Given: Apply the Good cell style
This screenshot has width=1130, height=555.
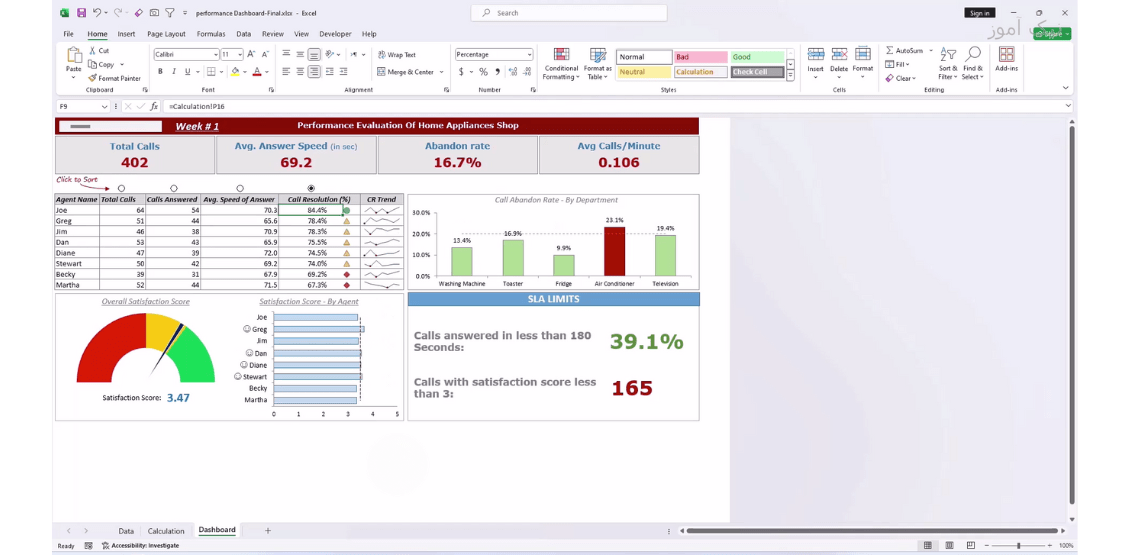Looking at the screenshot, I should click(757, 57).
